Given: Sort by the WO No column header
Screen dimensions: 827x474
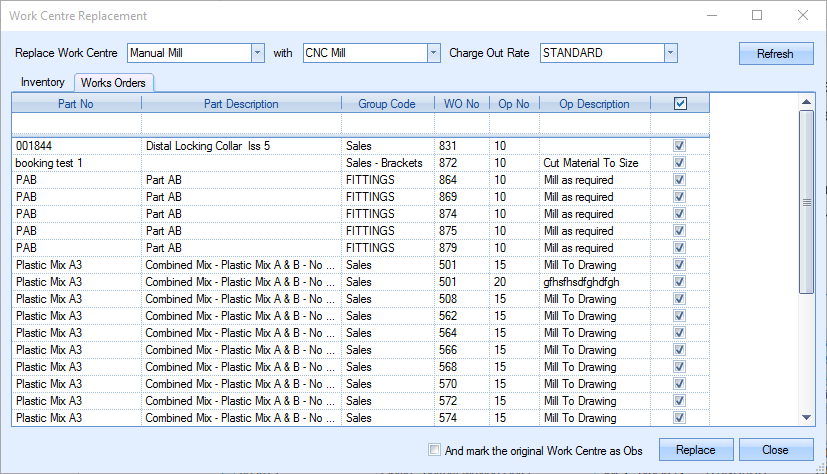Looking at the screenshot, I should 461,104.
